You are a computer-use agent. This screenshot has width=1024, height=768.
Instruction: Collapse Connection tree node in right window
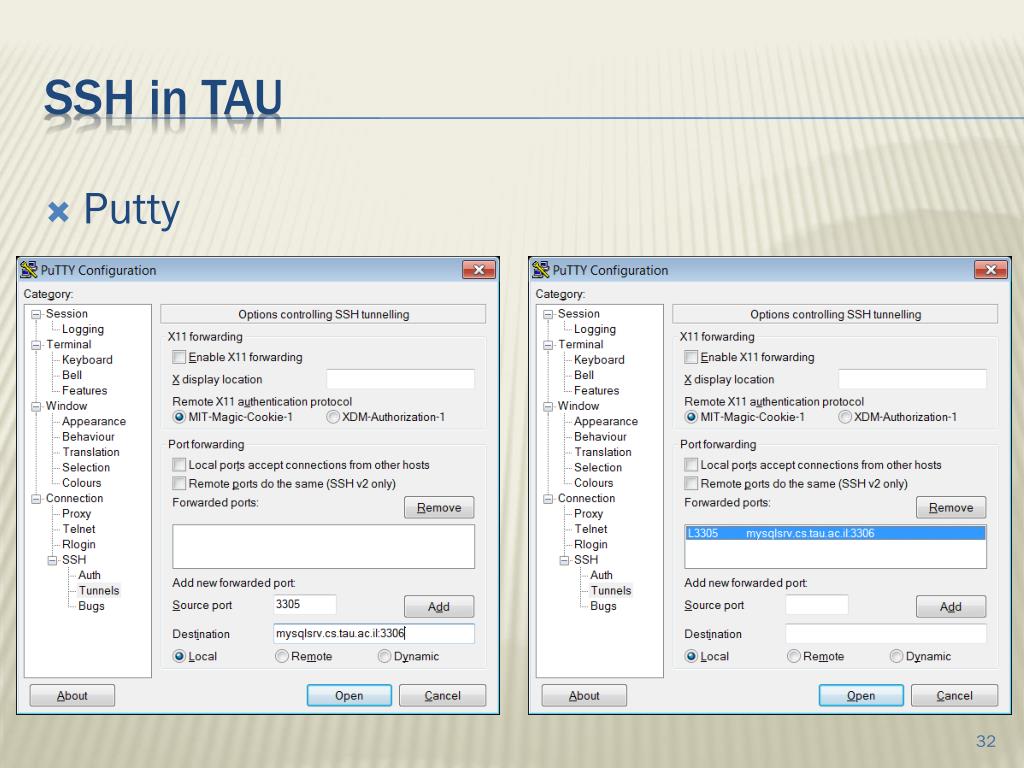click(x=549, y=498)
